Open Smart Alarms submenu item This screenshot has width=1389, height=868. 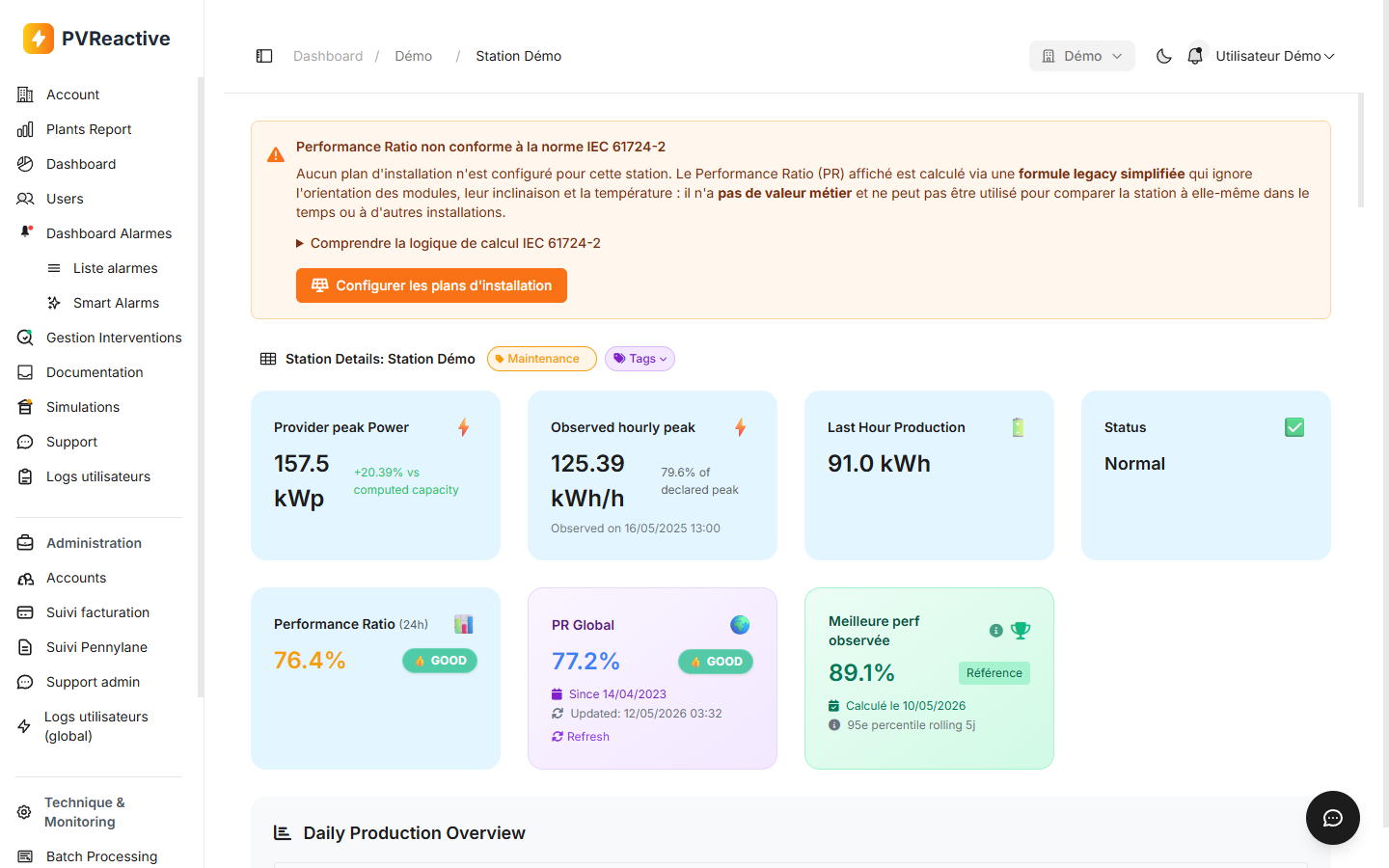coord(117,303)
